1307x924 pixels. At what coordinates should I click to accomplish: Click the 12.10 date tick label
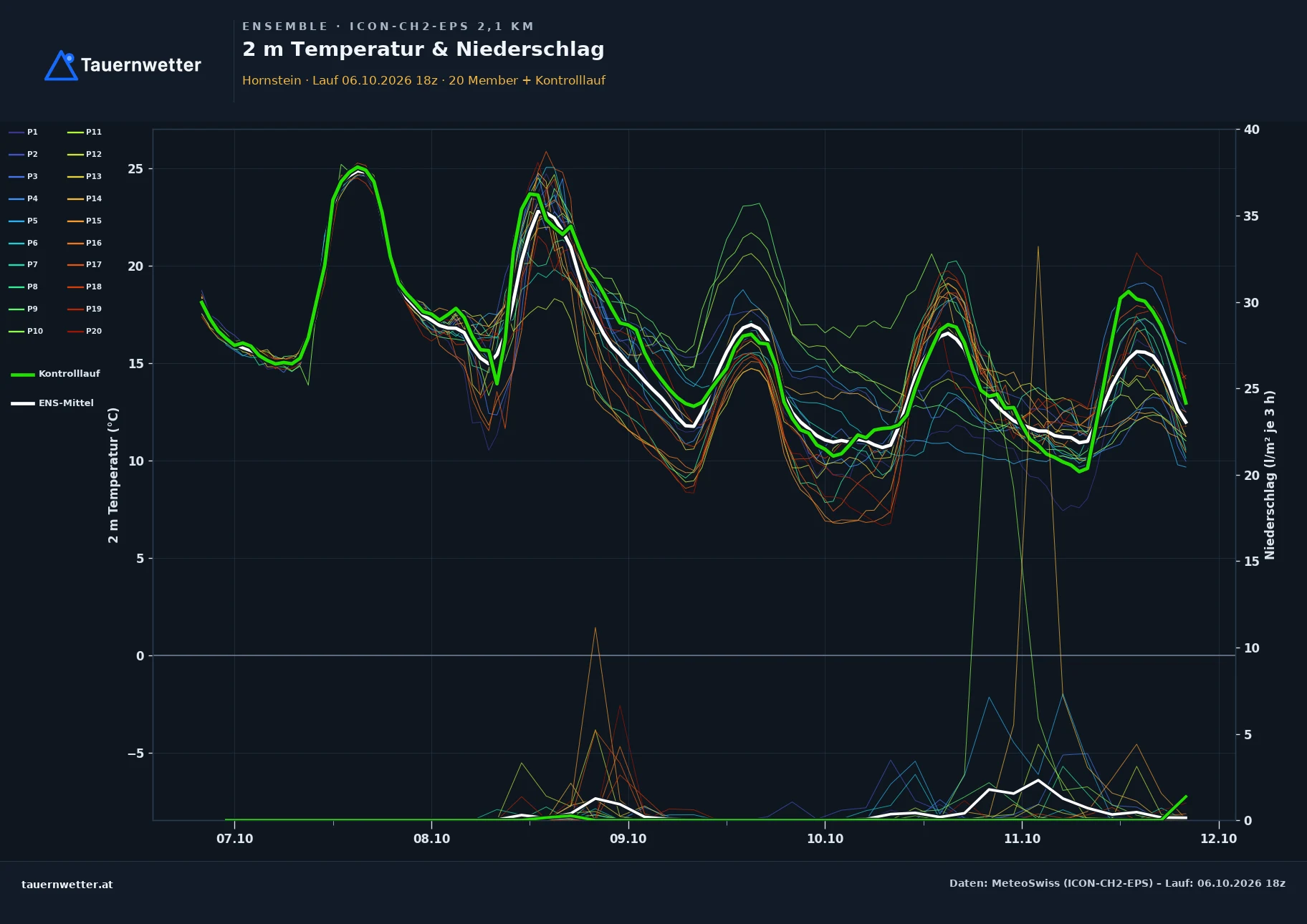click(1218, 839)
